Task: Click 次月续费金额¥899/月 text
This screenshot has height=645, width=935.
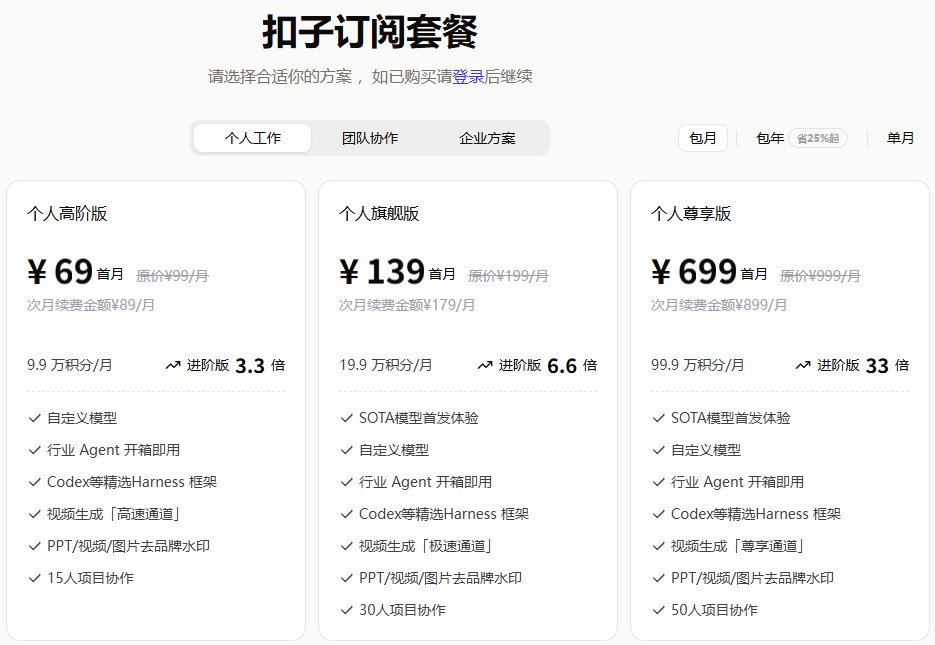Action: tap(719, 305)
